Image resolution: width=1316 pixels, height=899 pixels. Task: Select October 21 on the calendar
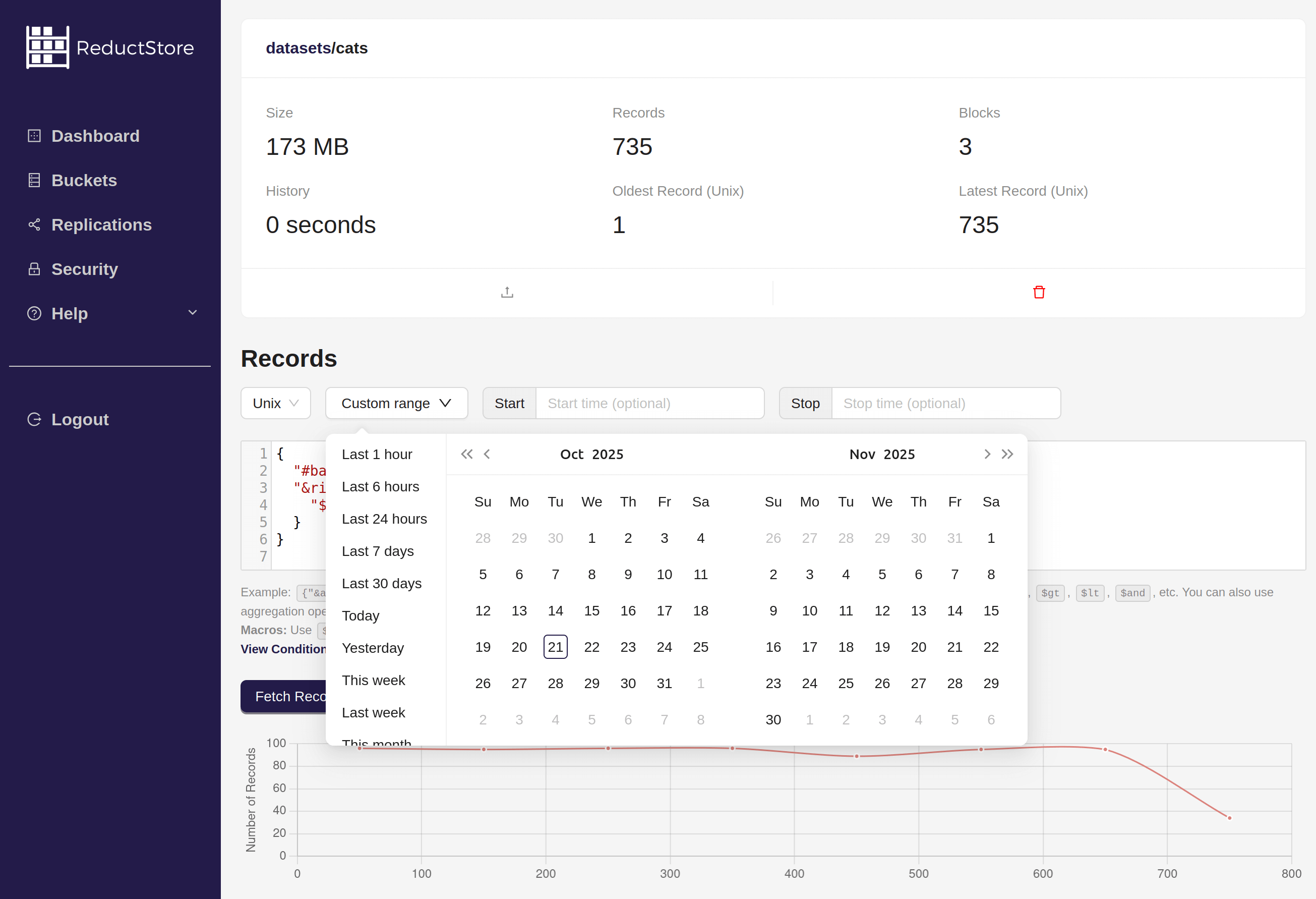(x=556, y=646)
